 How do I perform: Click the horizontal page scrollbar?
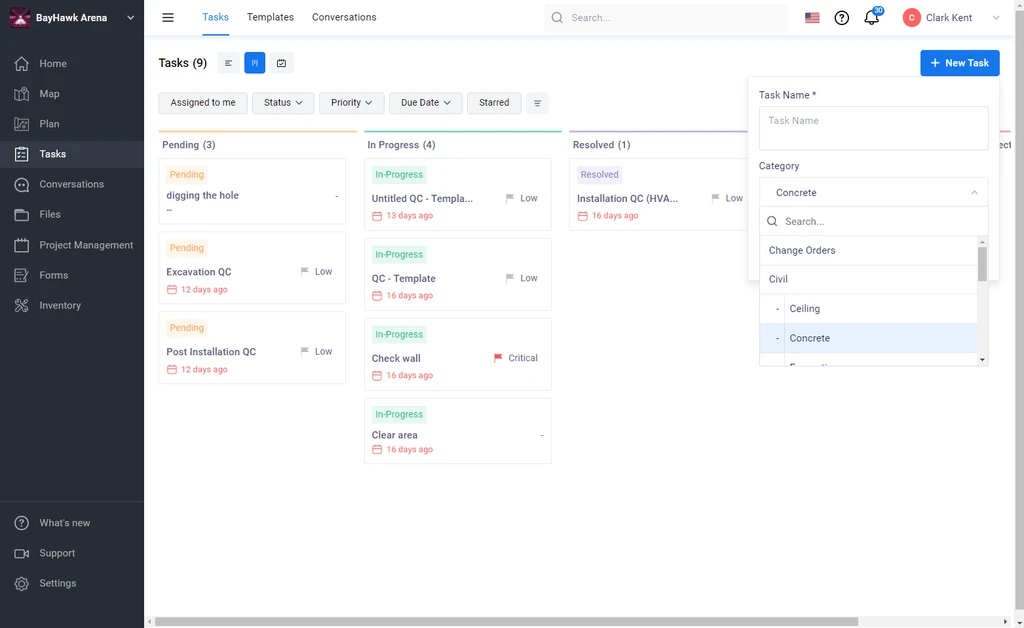[506, 621]
